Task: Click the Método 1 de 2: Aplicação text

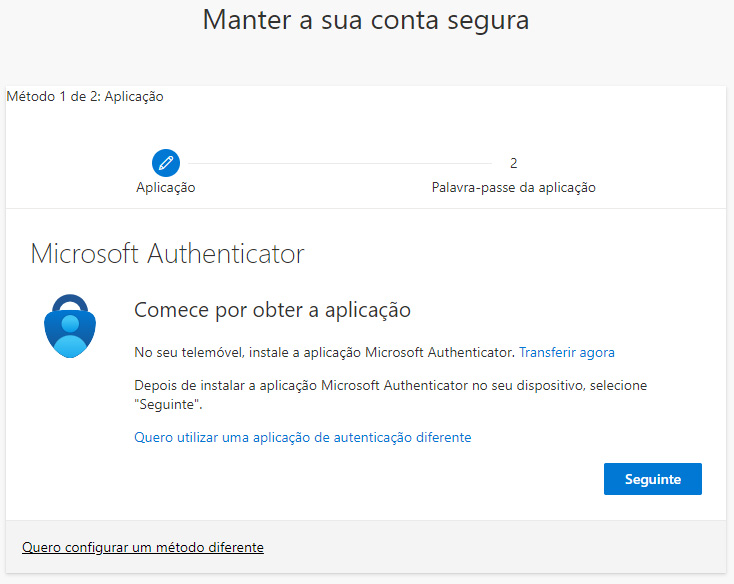Action: [x=85, y=97]
